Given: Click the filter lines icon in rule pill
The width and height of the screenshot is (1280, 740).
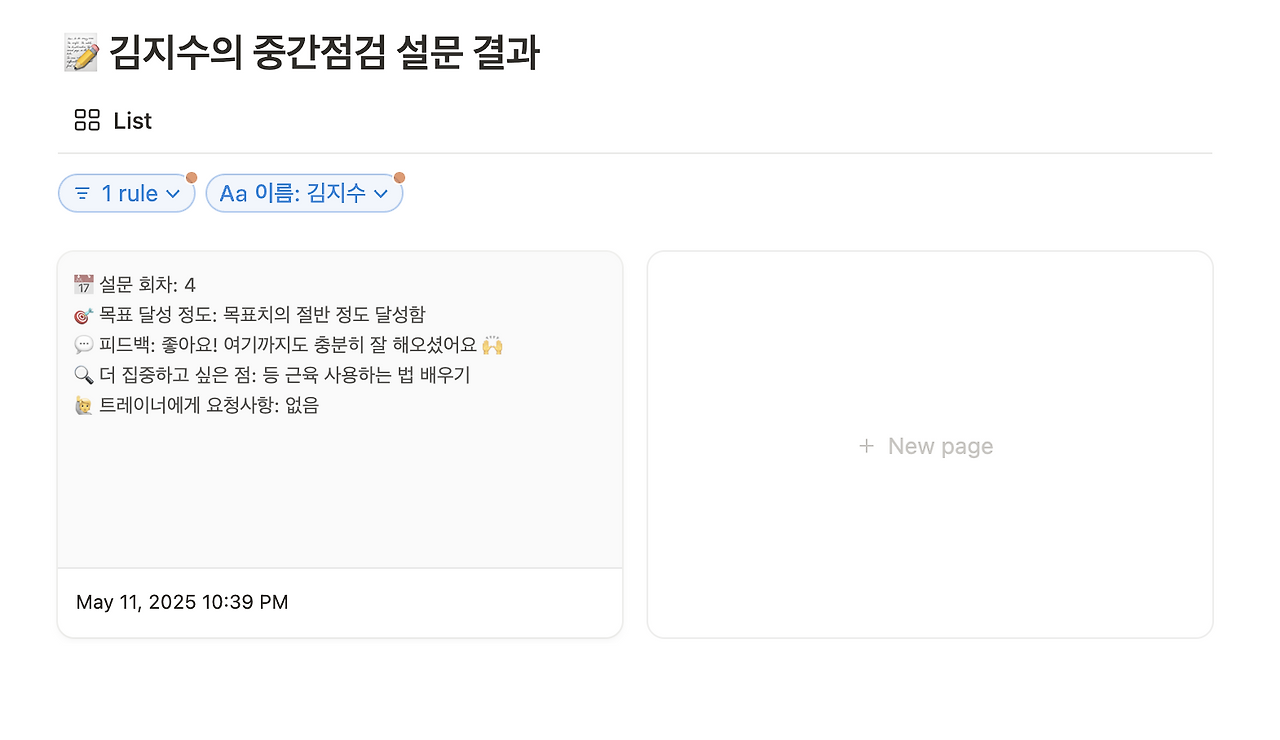Looking at the screenshot, I should click(83, 194).
